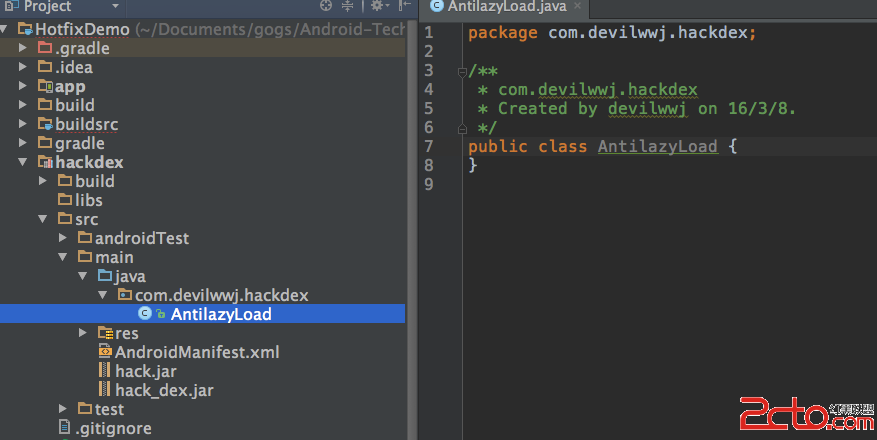Open AndroidManifest.xml file
This screenshot has height=440, width=877.
tap(197, 353)
